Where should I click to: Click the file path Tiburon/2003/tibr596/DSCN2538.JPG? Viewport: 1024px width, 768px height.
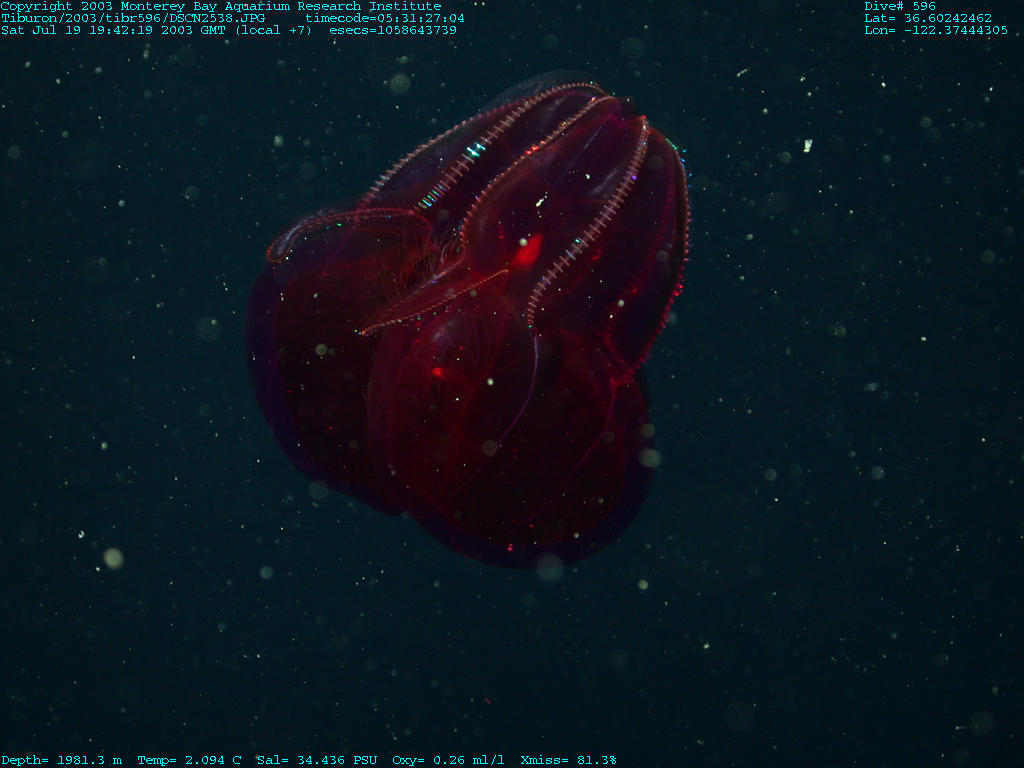point(133,18)
